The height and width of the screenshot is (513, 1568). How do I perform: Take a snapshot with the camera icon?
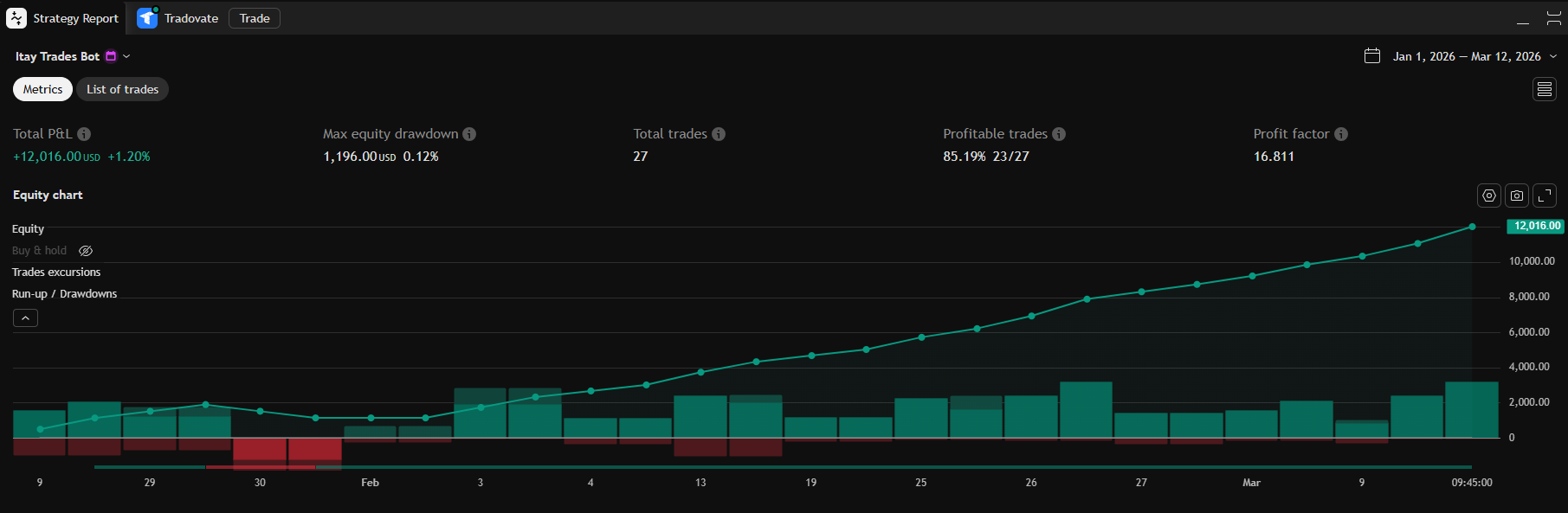click(x=1517, y=196)
